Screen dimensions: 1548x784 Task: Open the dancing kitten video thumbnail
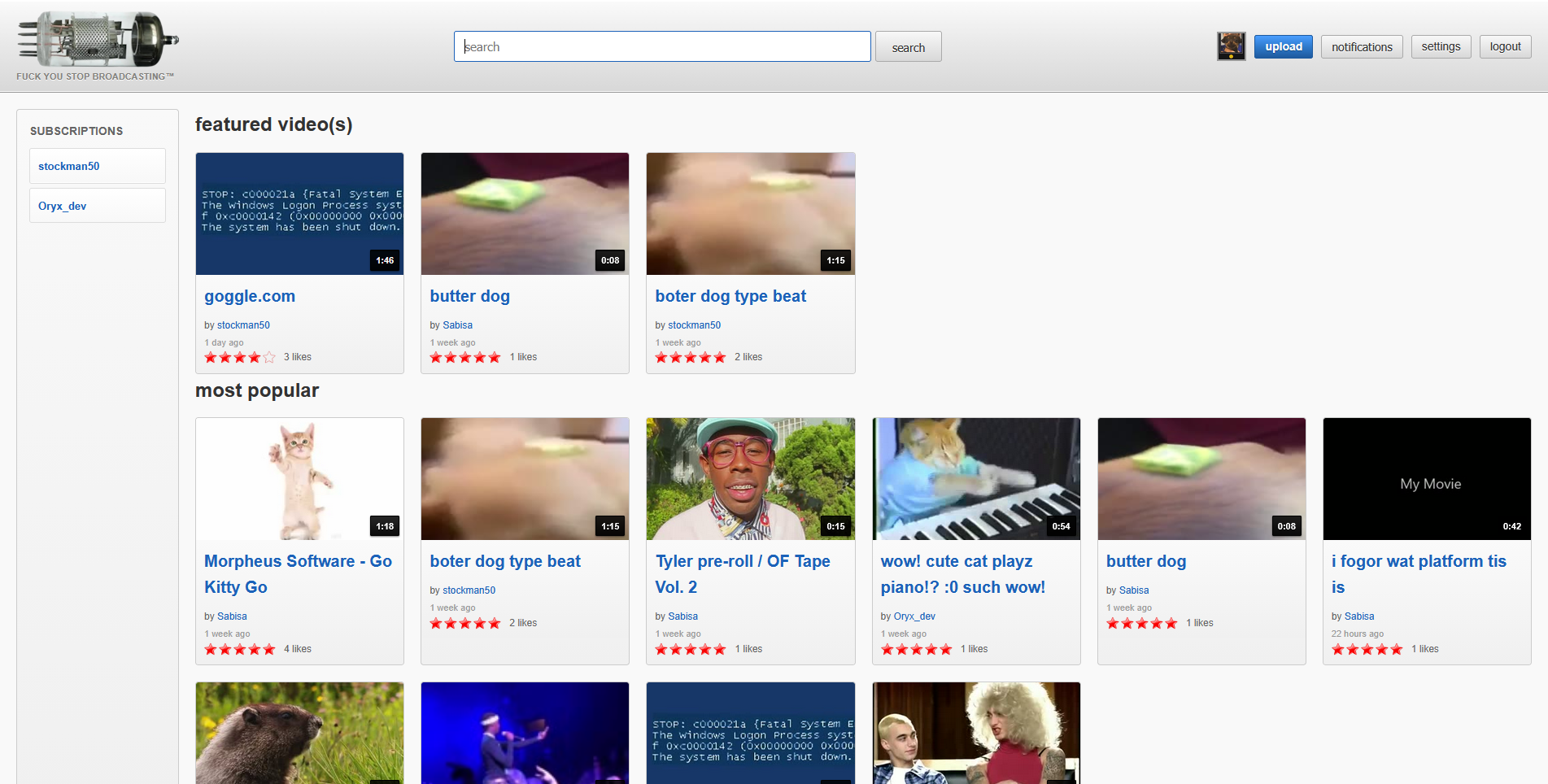tap(299, 479)
